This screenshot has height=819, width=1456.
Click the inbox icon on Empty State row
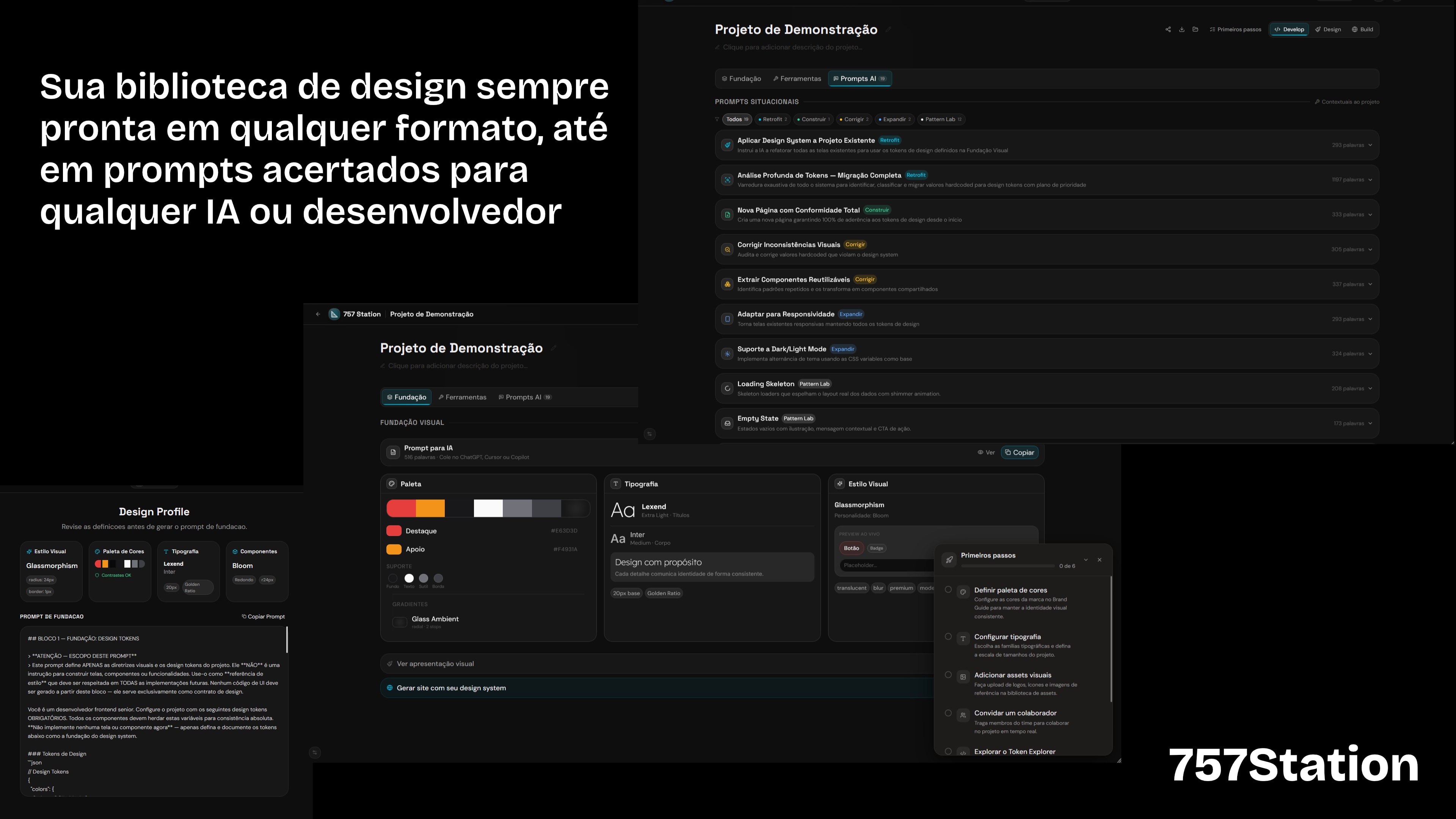728,424
